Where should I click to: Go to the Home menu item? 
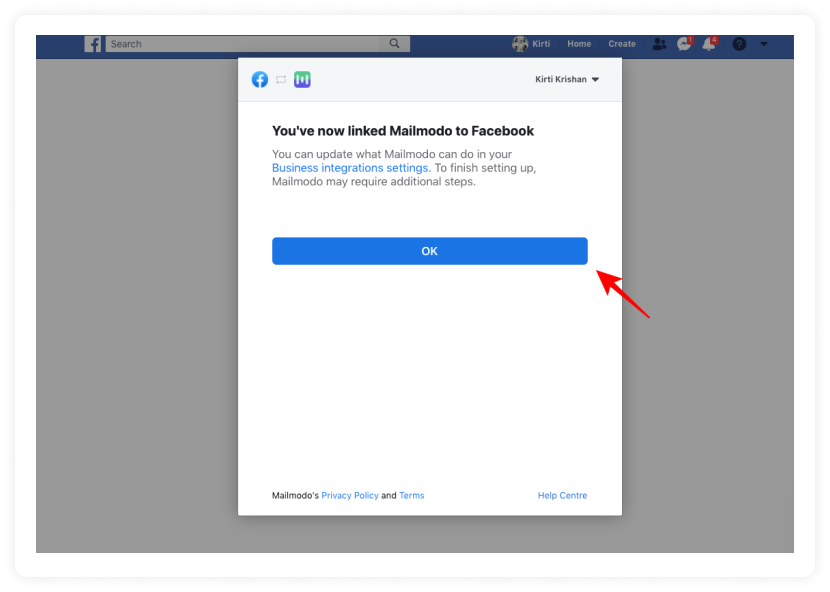point(579,44)
